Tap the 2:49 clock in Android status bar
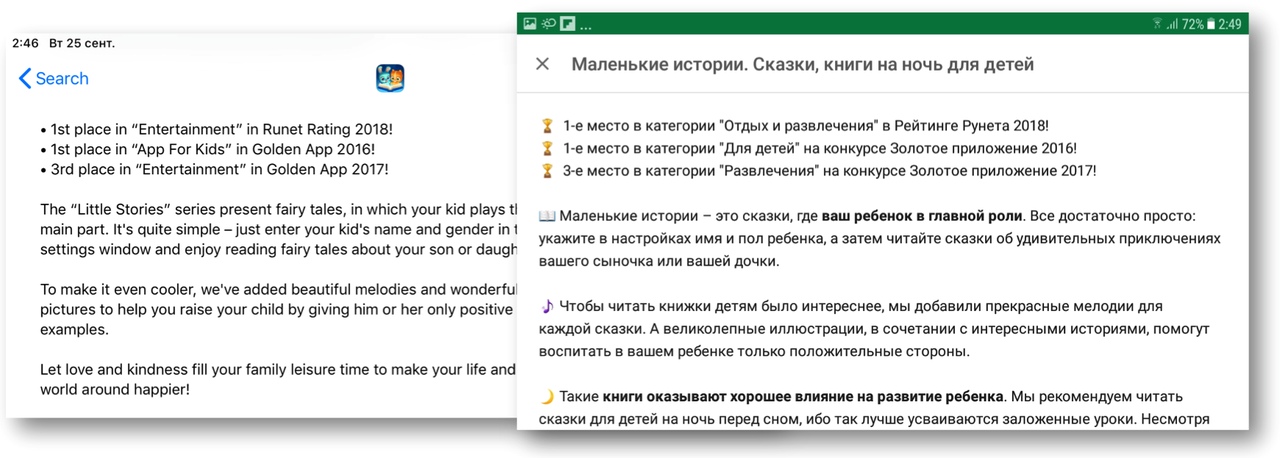 1229,23
